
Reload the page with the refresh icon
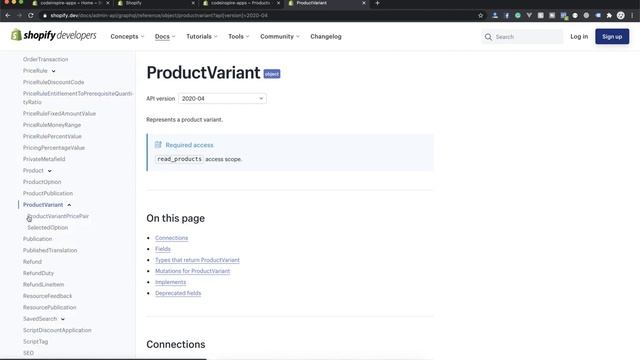click(x=31, y=16)
